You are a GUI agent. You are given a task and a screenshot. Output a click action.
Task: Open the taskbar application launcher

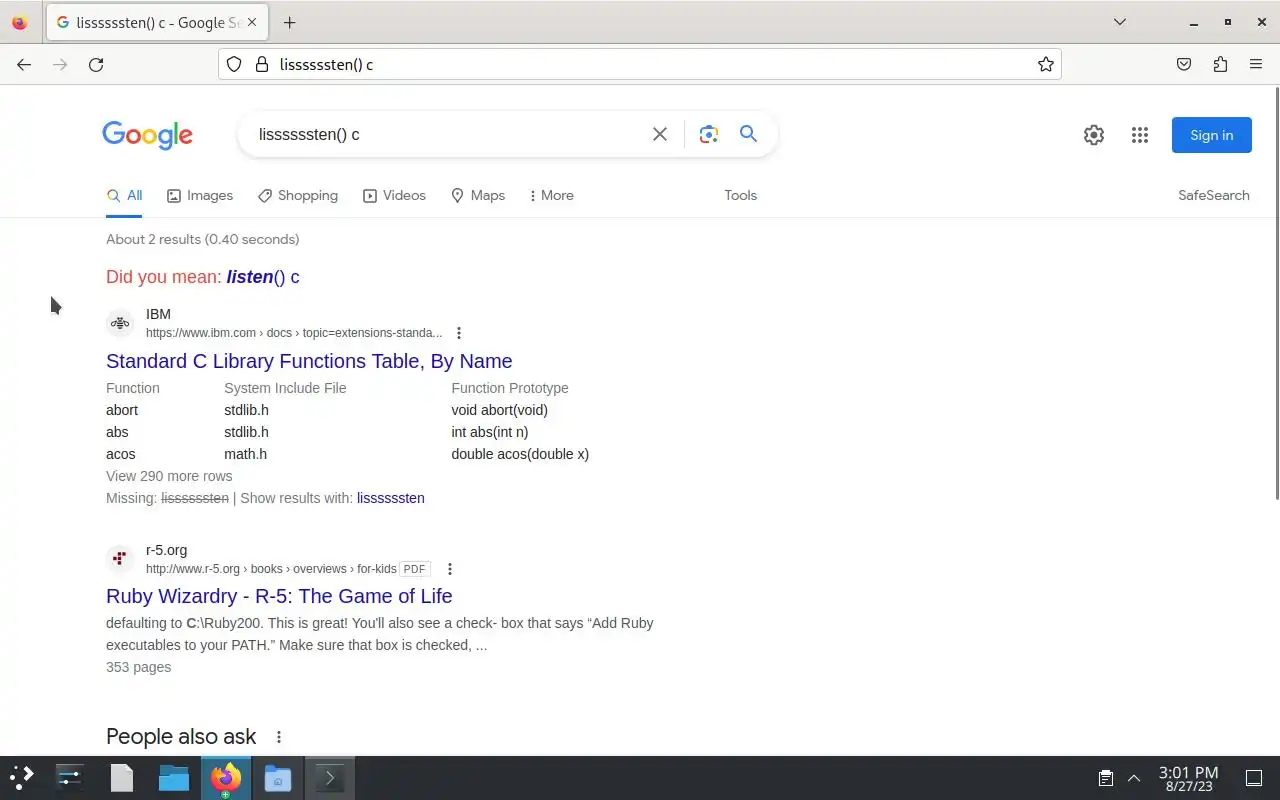pyautogui.click(x=22, y=777)
